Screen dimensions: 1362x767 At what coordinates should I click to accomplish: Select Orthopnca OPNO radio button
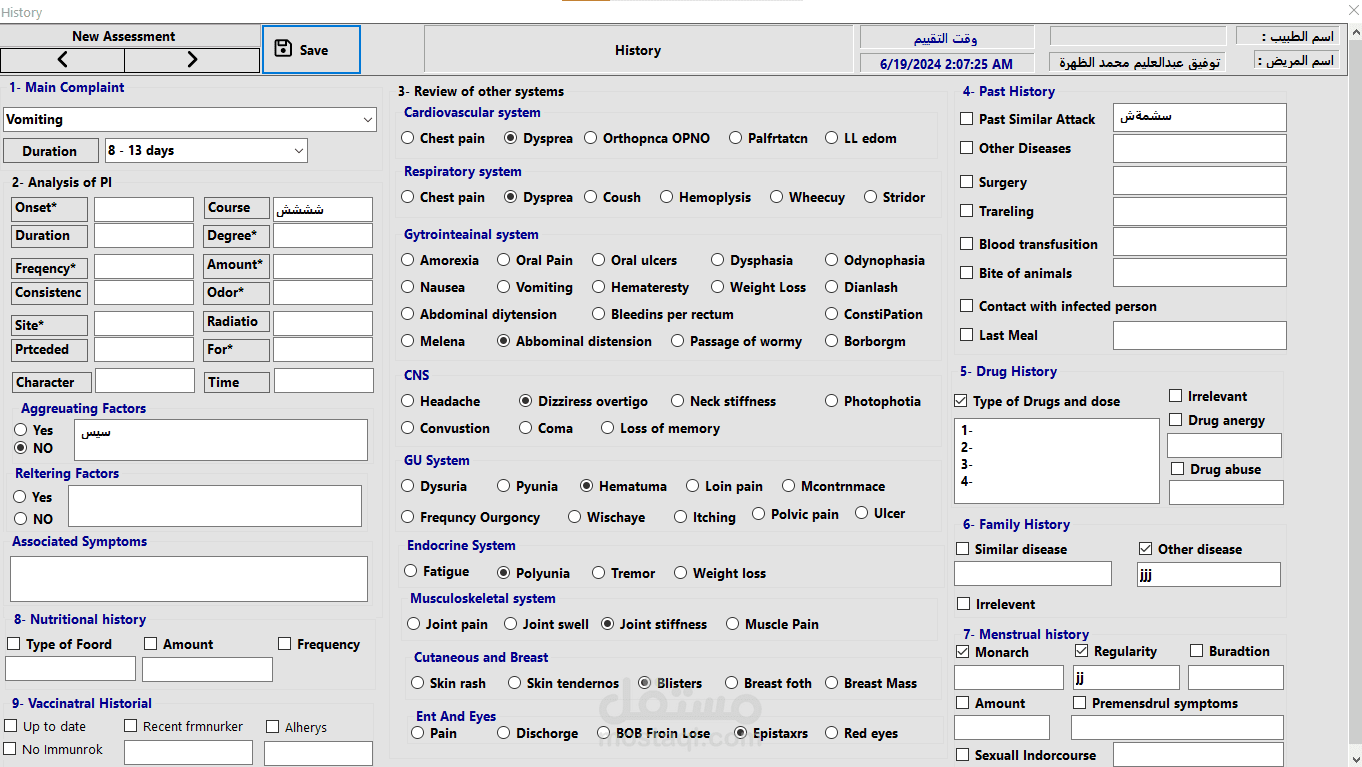click(591, 138)
